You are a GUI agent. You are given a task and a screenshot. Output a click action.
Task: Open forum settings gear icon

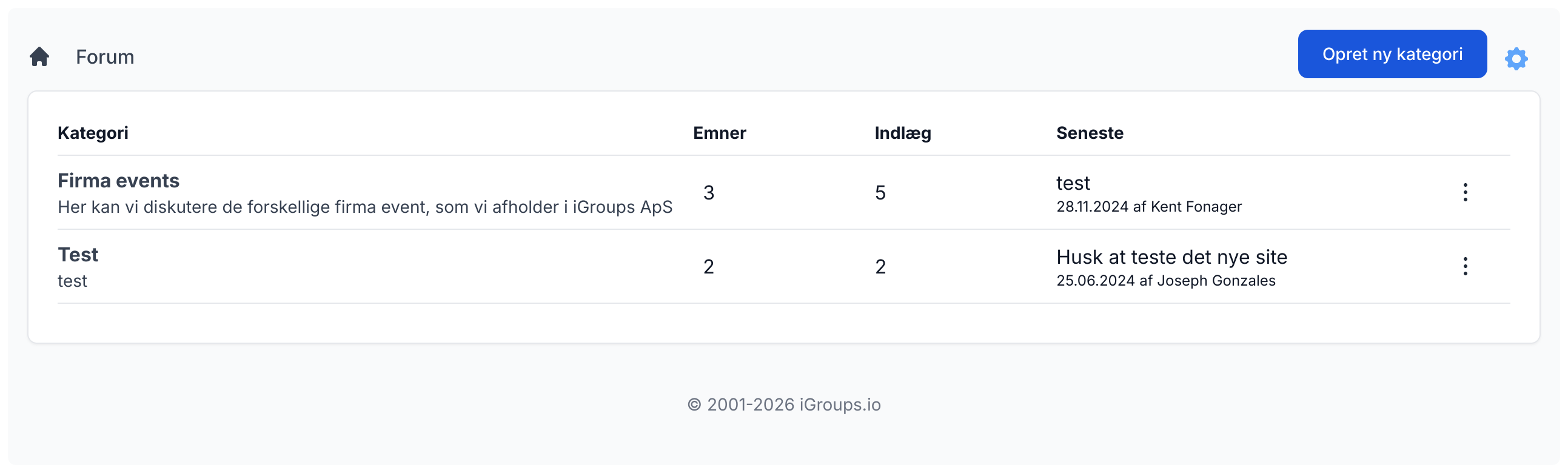click(1516, 59)
